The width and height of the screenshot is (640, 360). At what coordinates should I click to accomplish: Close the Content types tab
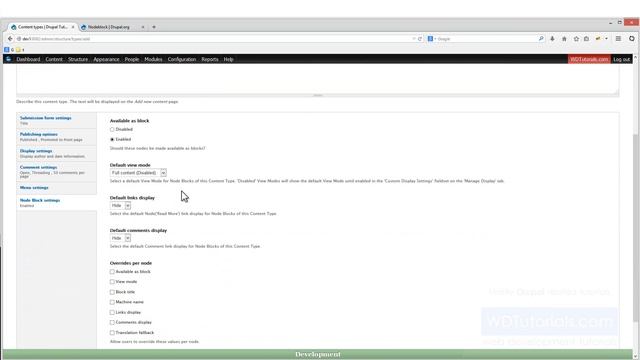tap(73, 27)
